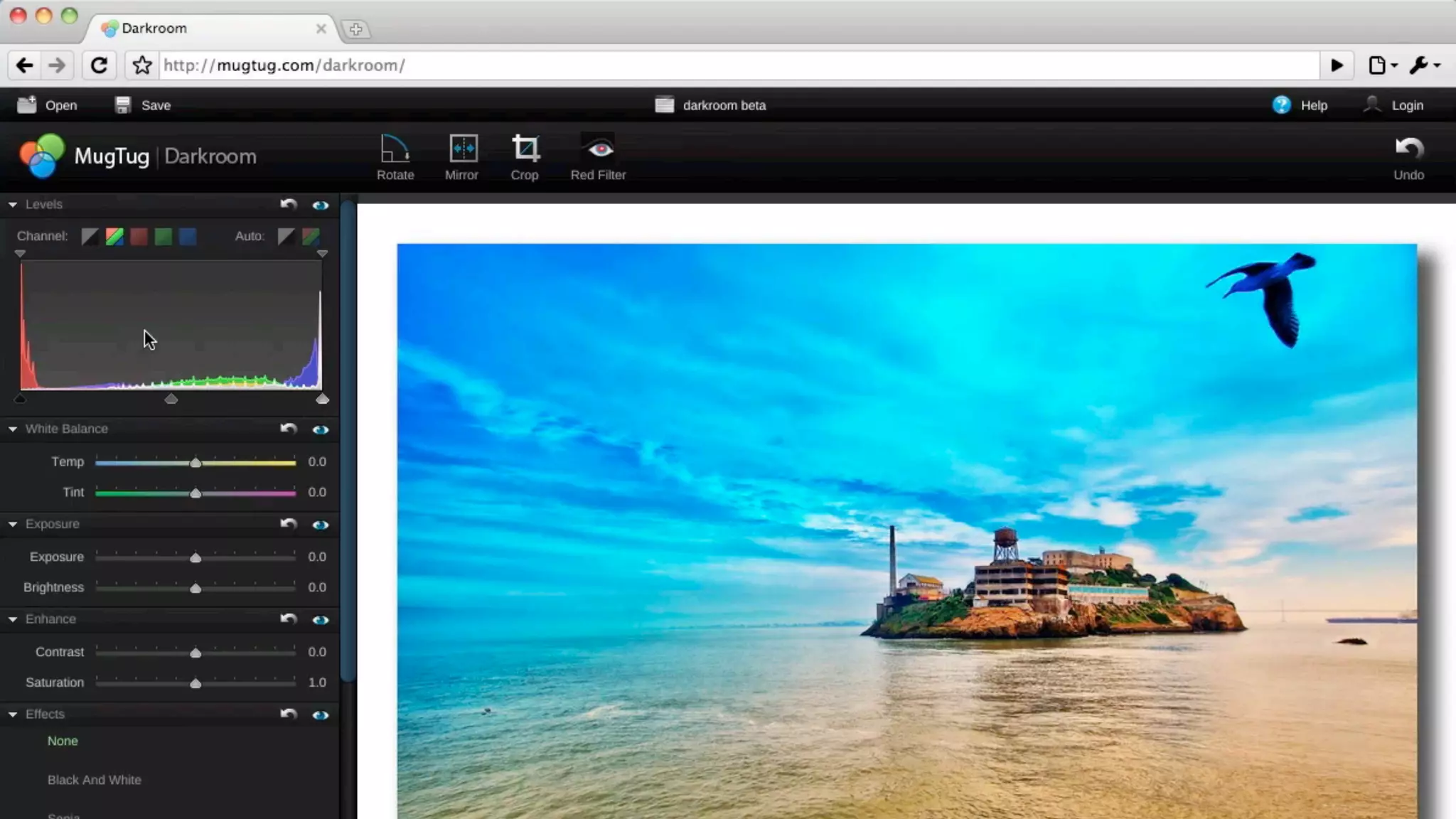Reset the Levels panel adjustments
The image size is (1456, 819).
coord(288,205)
